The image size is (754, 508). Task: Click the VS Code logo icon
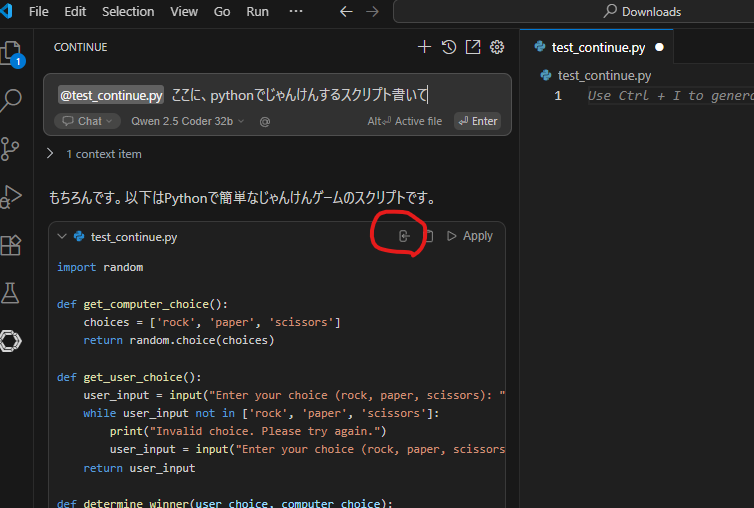point(6,11)
